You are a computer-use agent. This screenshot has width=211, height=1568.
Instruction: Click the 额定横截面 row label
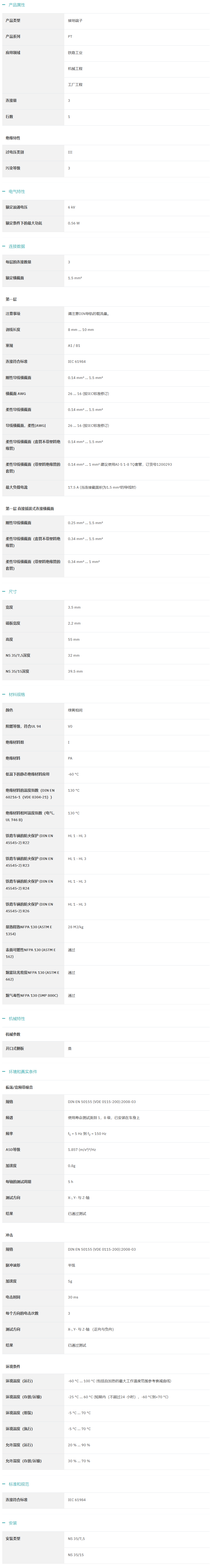[x=15, y=278]
